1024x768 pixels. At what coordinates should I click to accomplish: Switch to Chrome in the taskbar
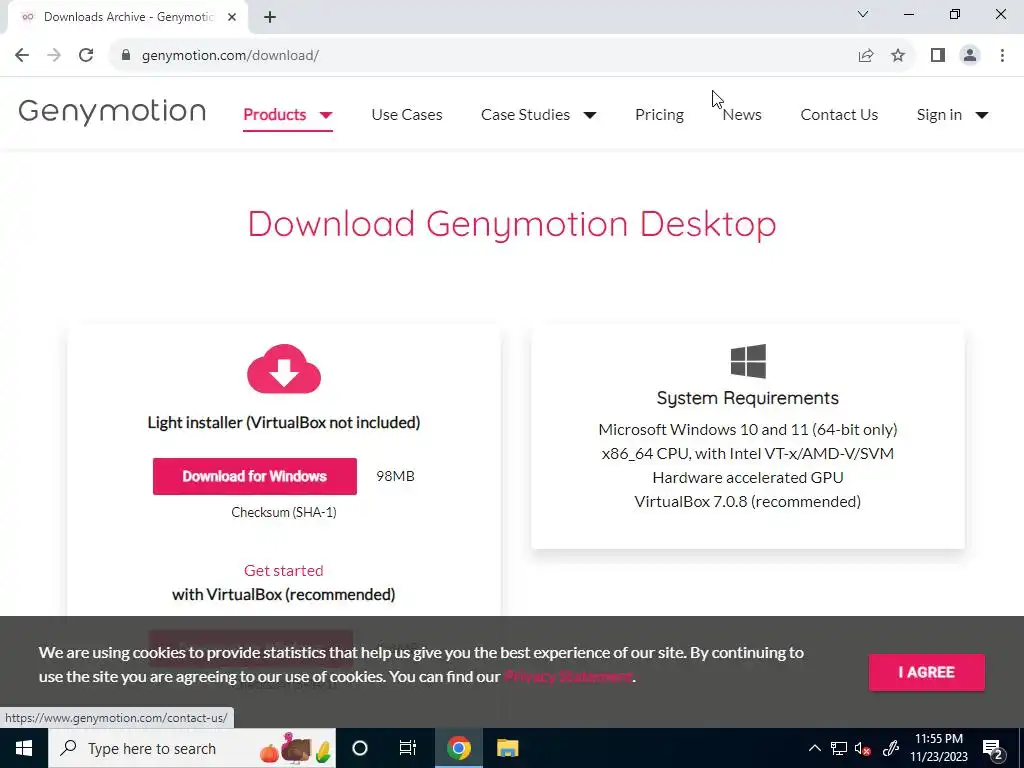[458, 748]
